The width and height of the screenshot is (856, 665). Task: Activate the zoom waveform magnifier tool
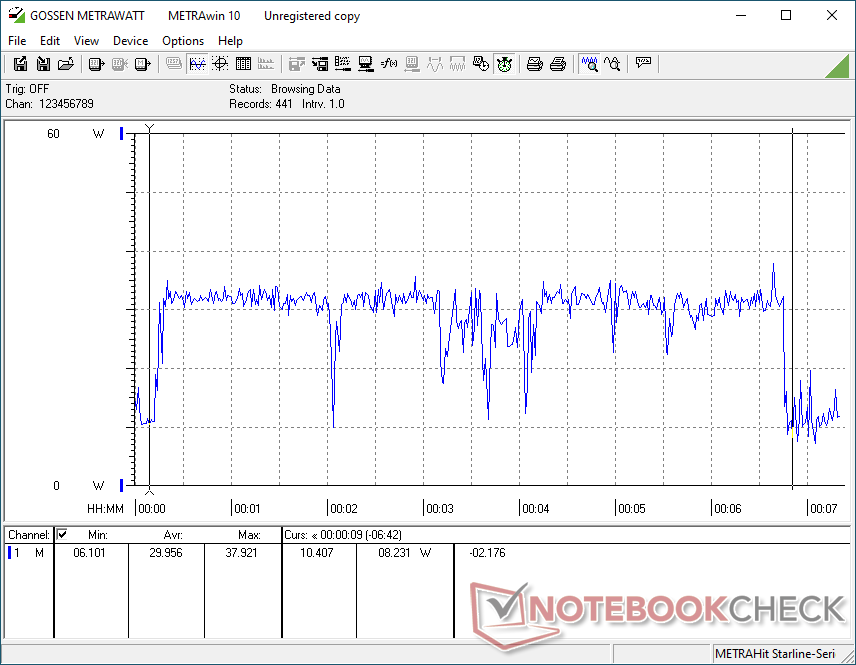589,64
